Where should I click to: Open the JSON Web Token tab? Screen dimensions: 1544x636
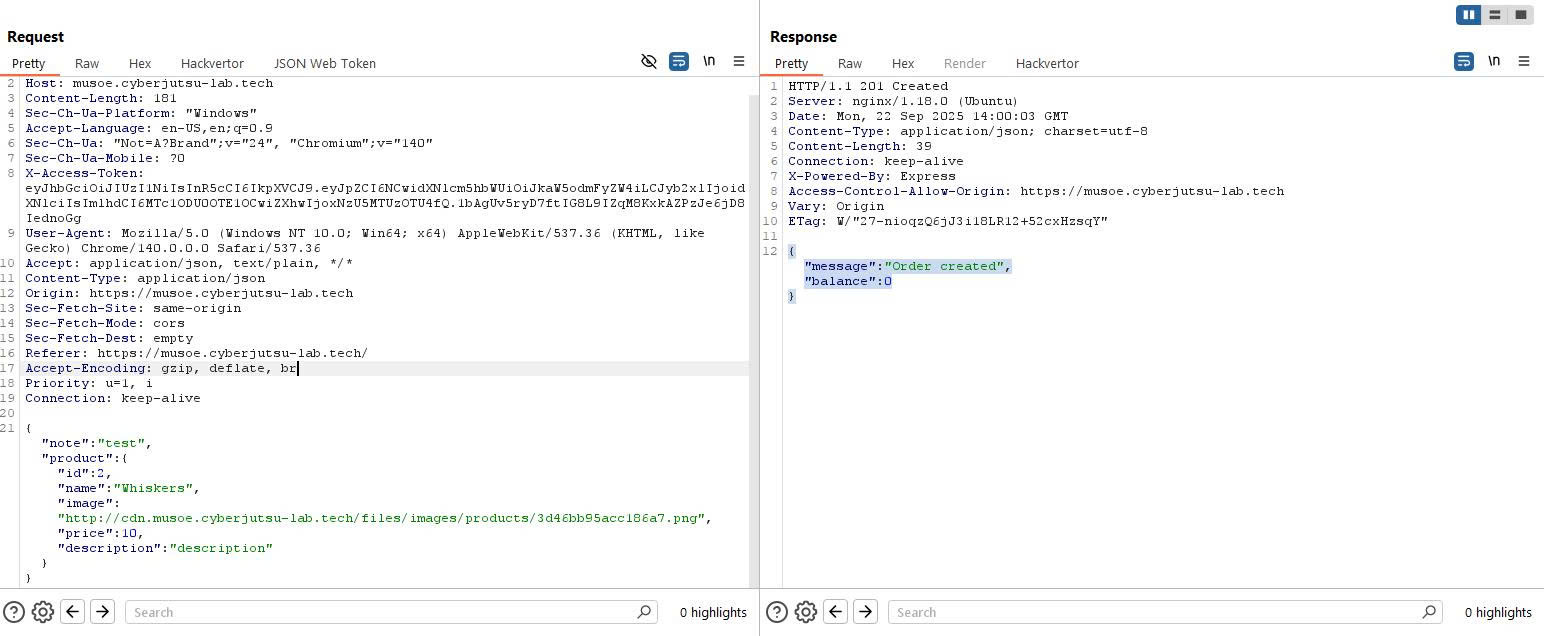coord(325,63)
